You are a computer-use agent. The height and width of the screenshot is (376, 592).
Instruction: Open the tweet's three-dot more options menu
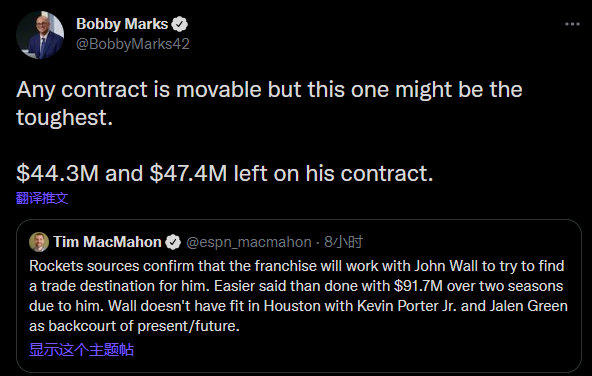click(572, 24)
